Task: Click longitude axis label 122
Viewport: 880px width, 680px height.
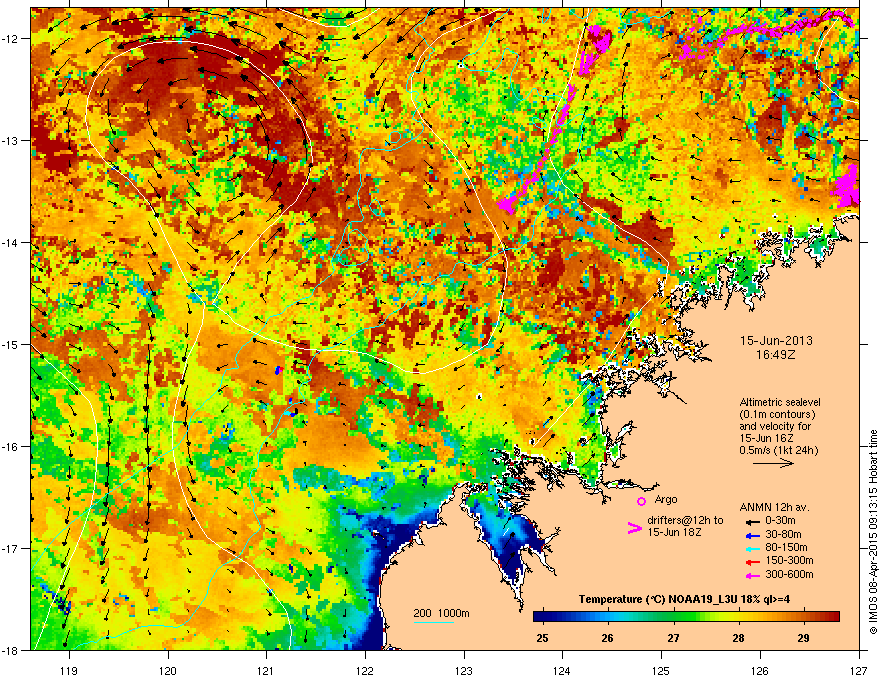Action: [x=365, y=670]
